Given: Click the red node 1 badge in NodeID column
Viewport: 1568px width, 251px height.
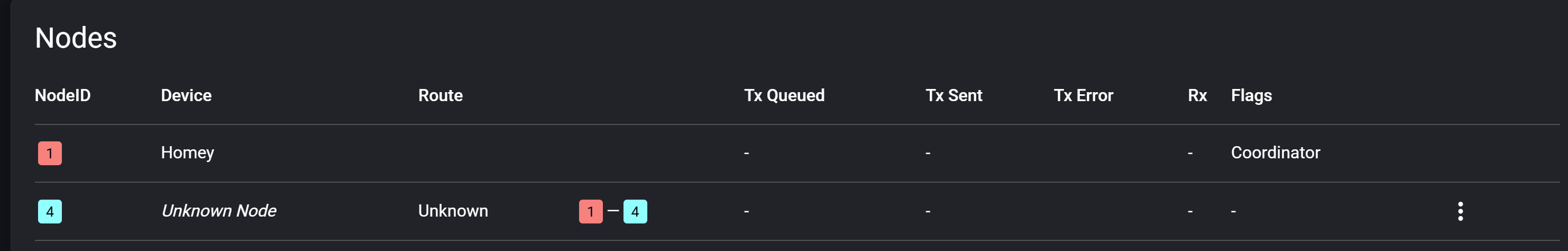Looking at the screenshot, I should [x=50, y=153].
